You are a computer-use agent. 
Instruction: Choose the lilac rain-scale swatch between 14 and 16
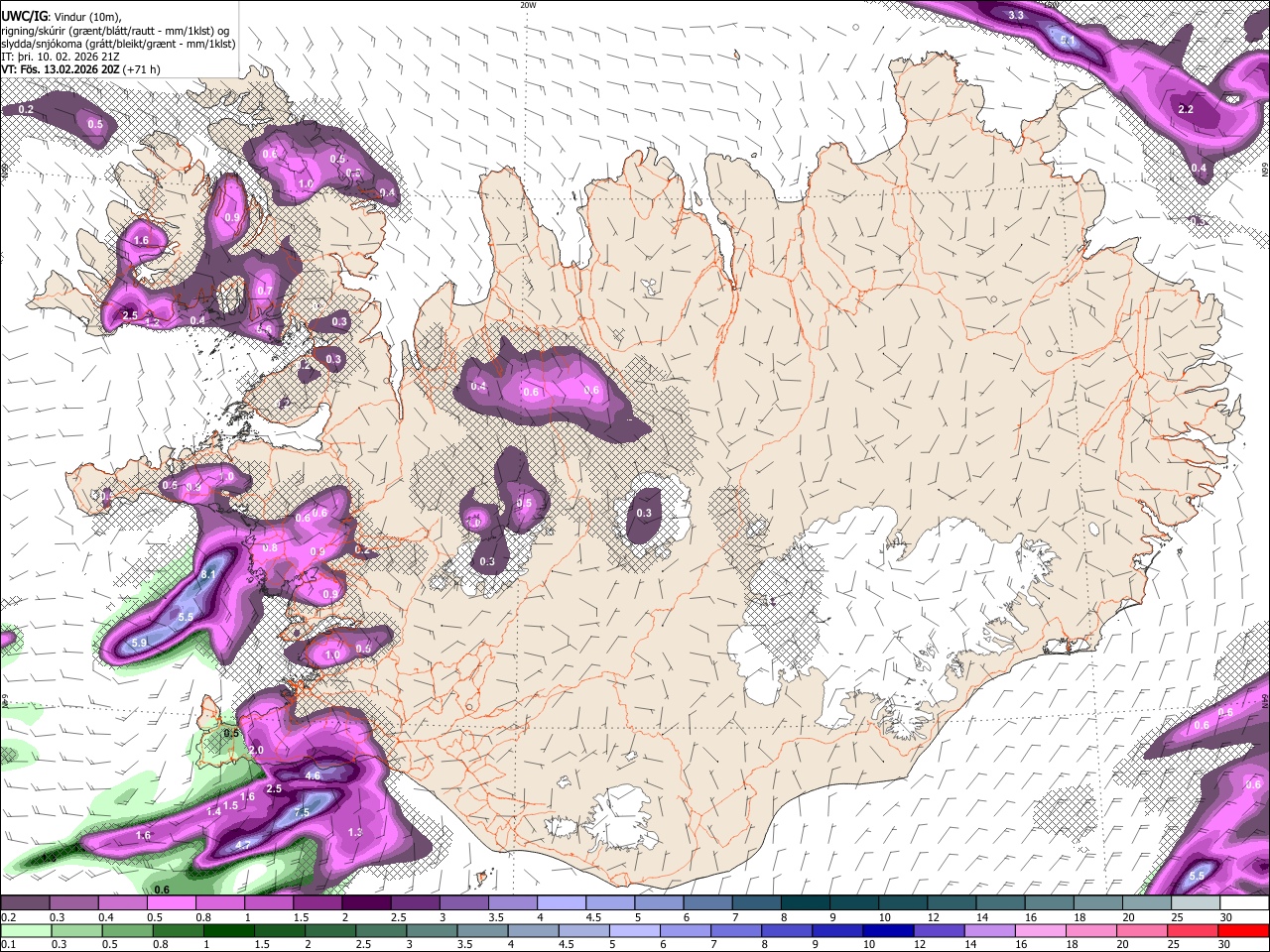click(991, 930)
